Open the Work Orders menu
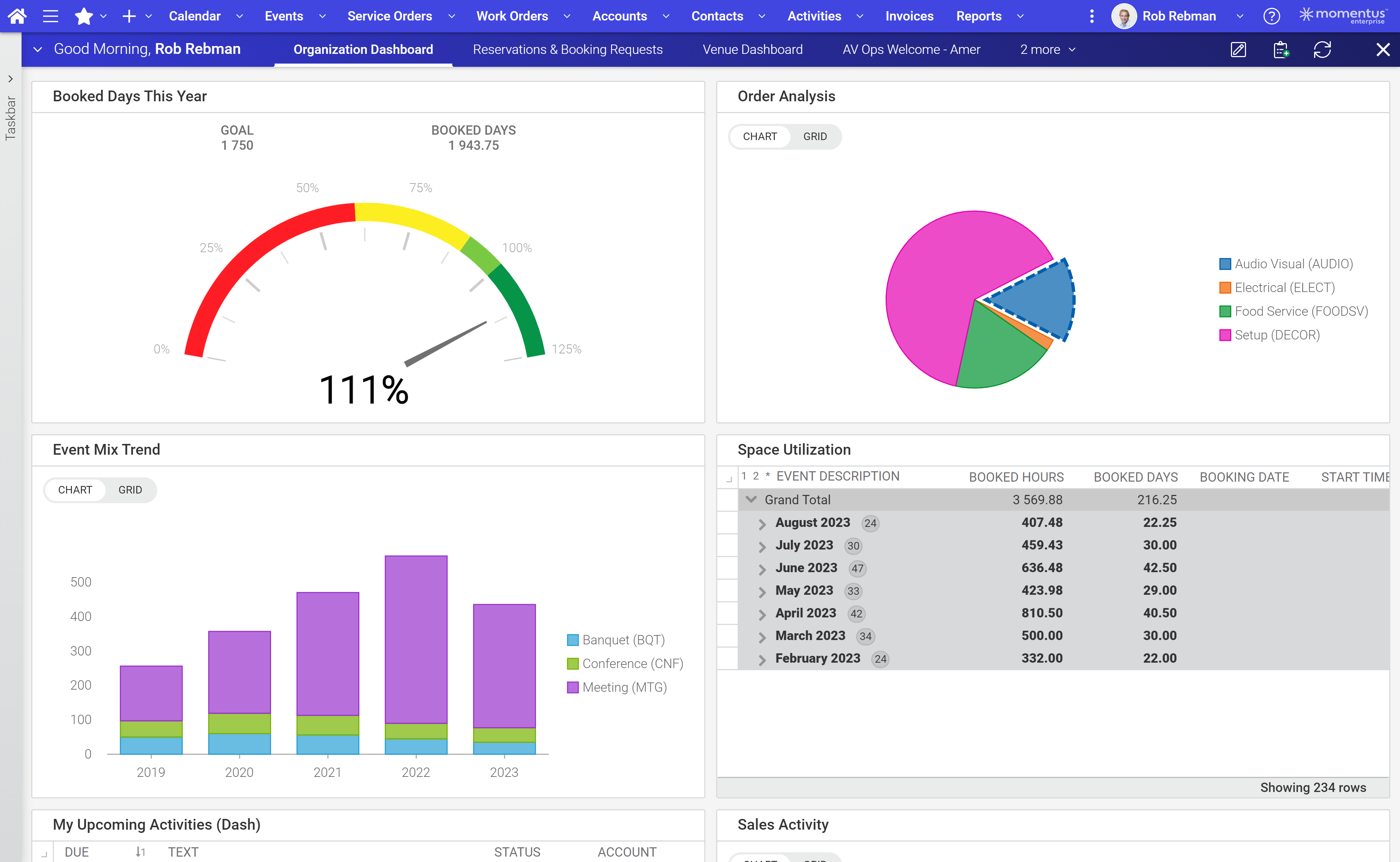The width and height of the screenshot is (1400, 862). click(511, 15)
